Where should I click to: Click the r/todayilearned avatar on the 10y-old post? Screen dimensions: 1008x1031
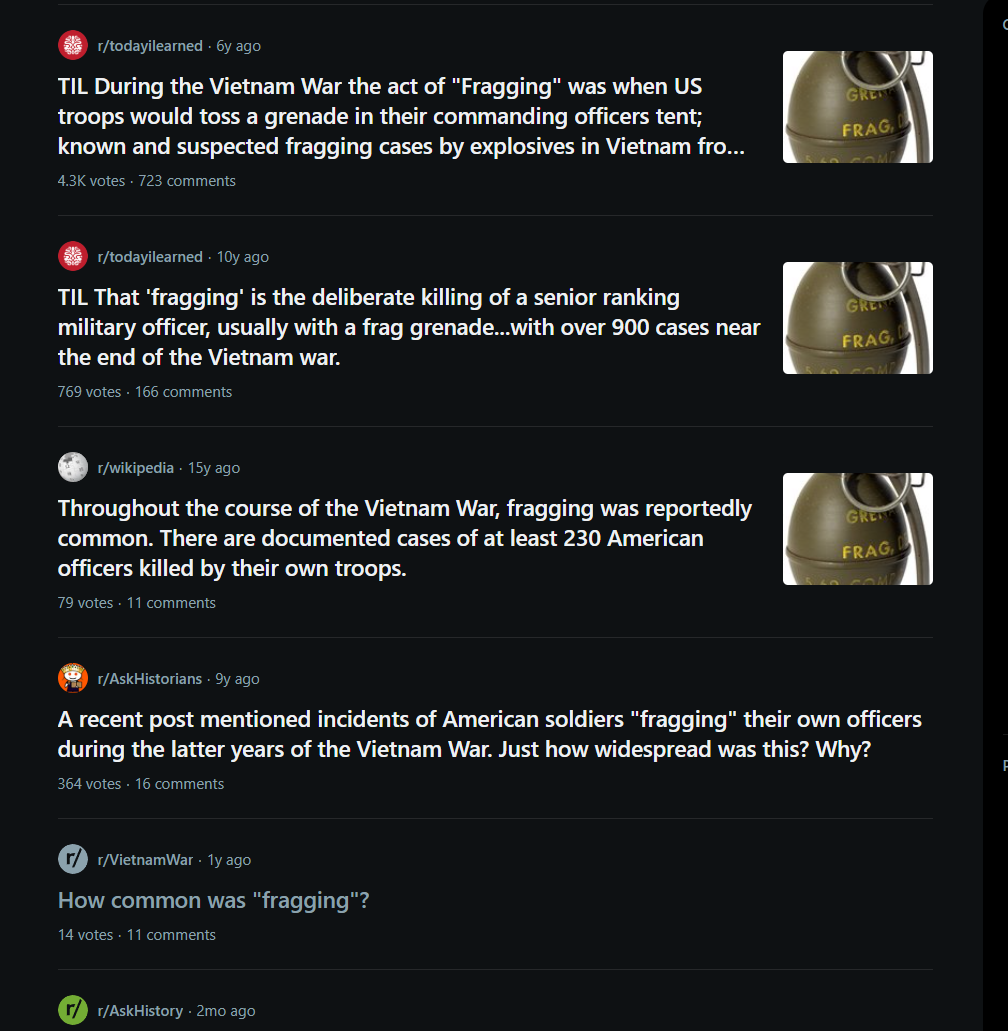click(73, 257)
